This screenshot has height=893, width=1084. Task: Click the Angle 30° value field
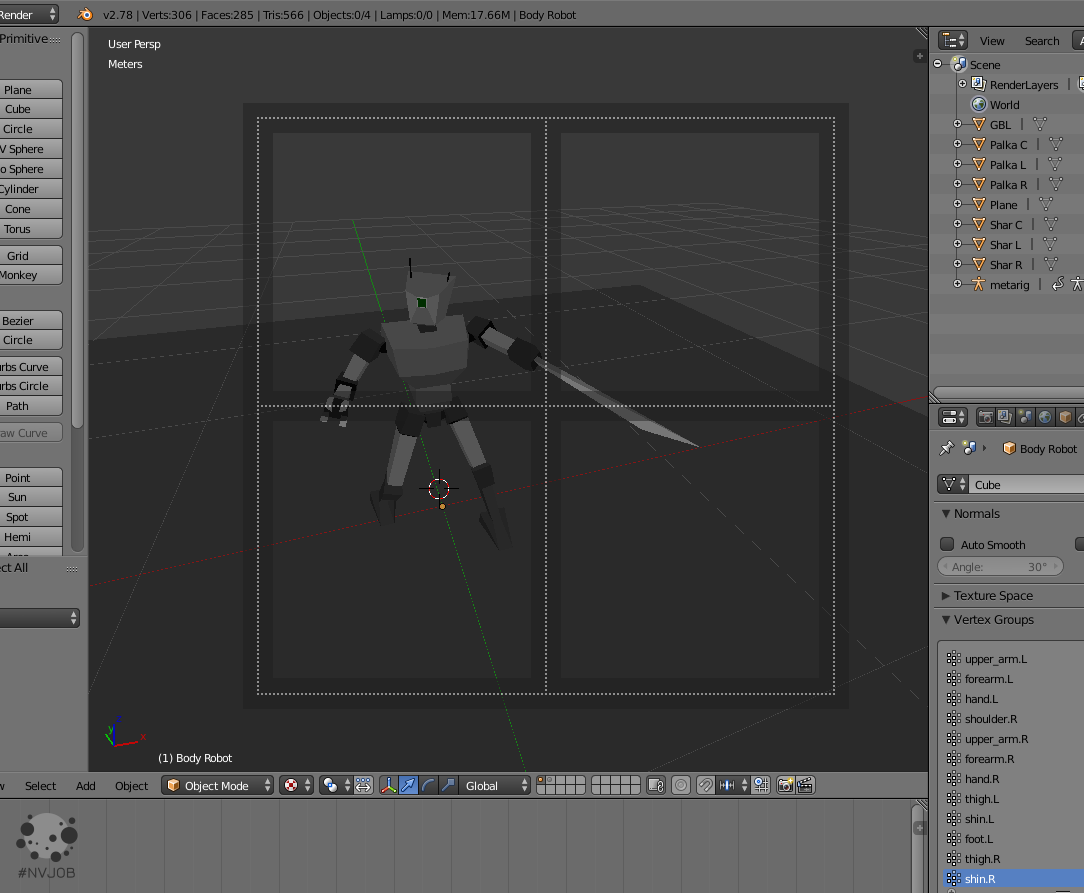coord(1000,567)
